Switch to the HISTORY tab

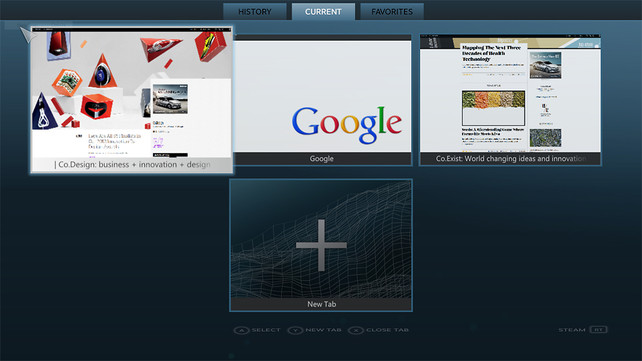click(255, 11)
